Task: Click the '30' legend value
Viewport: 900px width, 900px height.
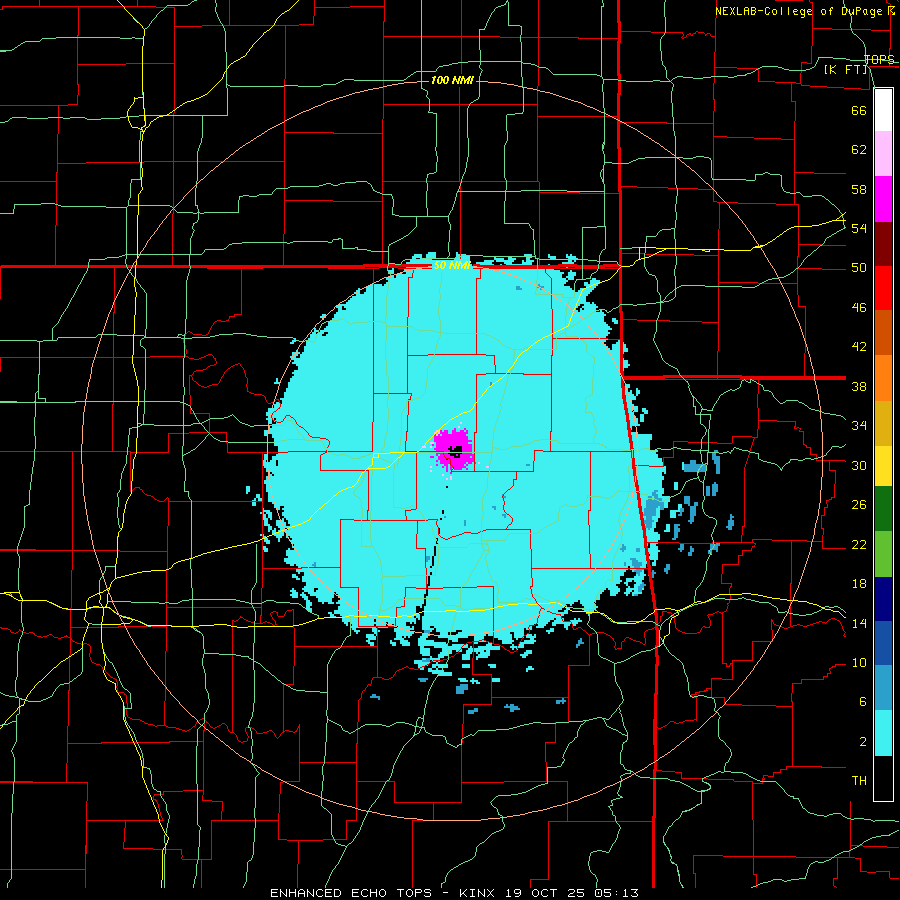Action: pyautogui.click(x=859, y=465)
